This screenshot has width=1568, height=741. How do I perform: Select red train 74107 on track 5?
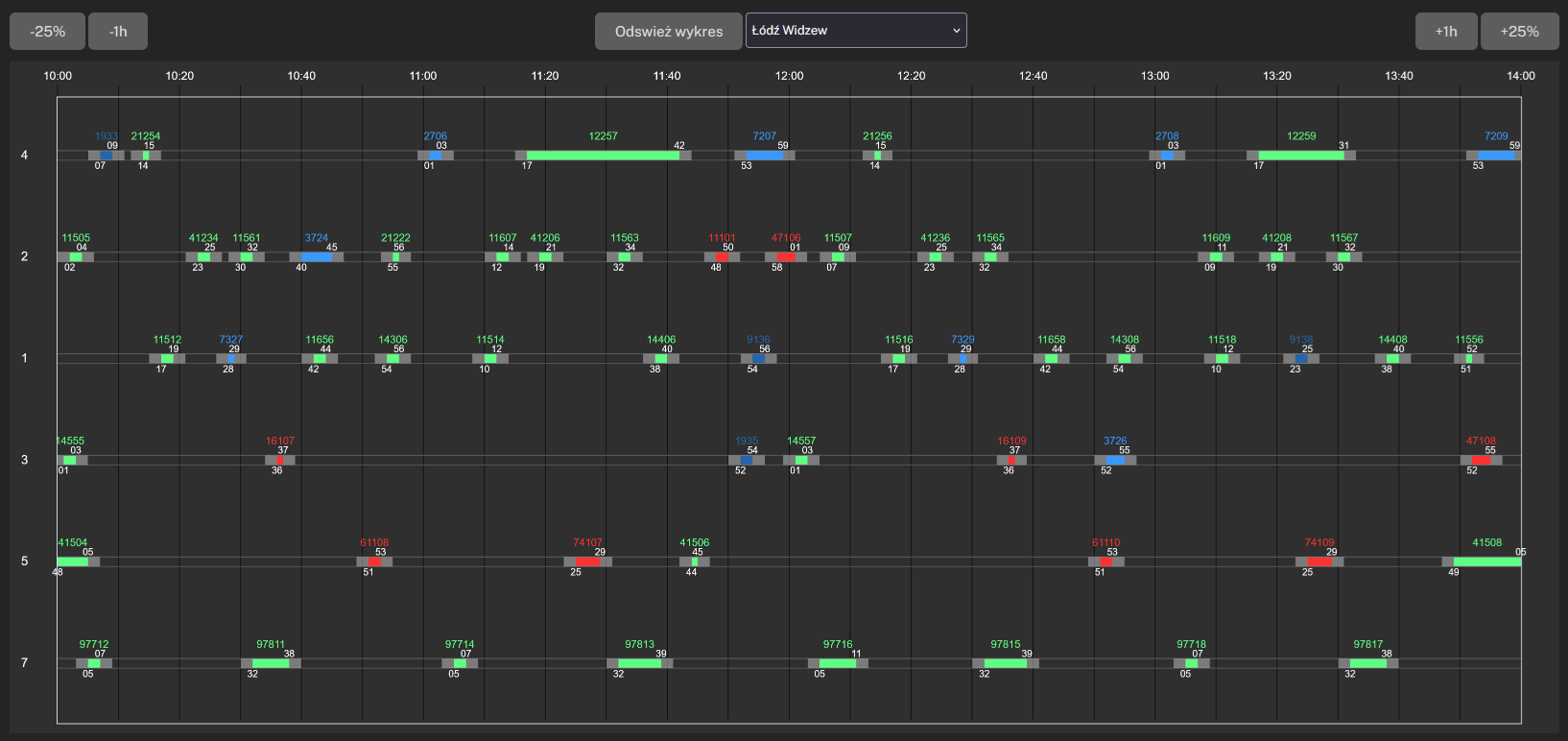click(x=587, y=562)
